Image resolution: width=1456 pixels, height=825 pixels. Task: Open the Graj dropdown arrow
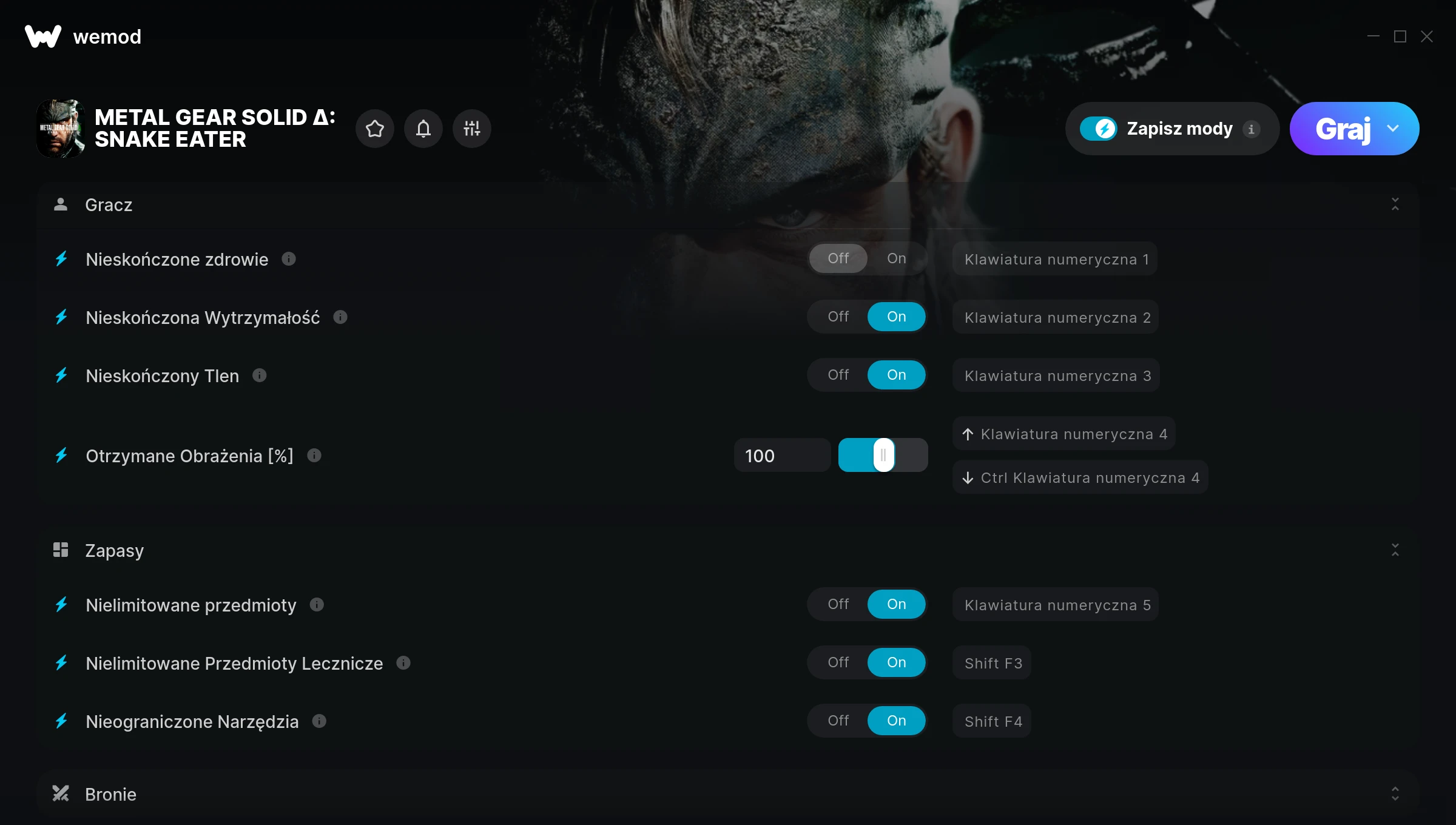[x=1393, y=129]
